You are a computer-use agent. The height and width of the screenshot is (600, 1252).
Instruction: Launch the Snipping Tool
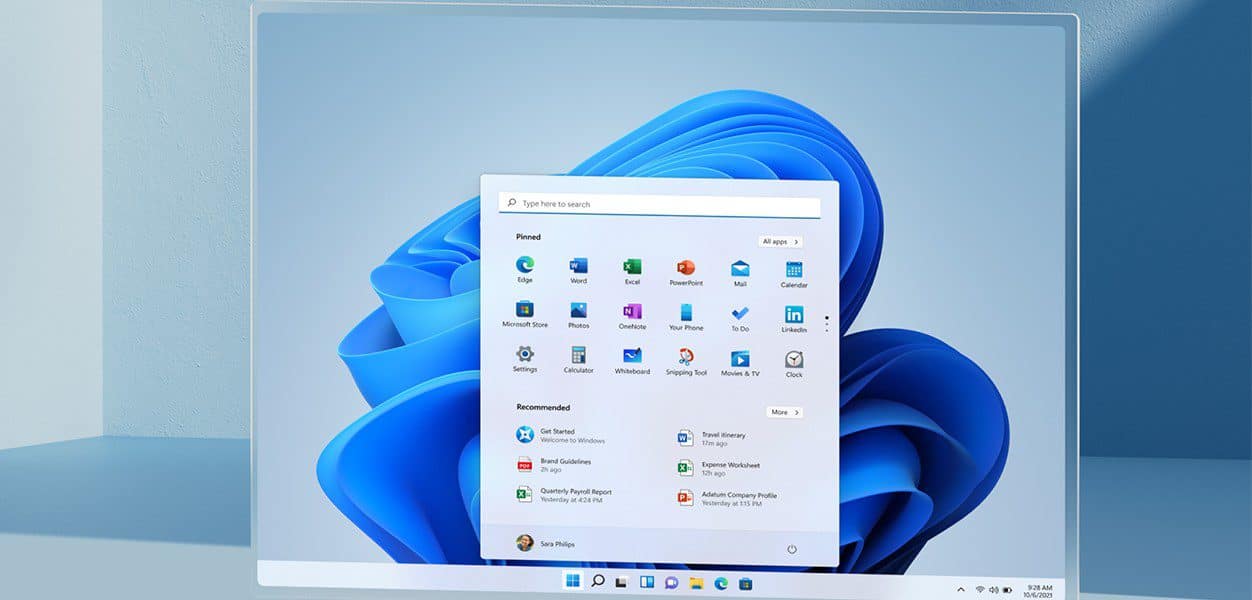[x=686, y=362]
